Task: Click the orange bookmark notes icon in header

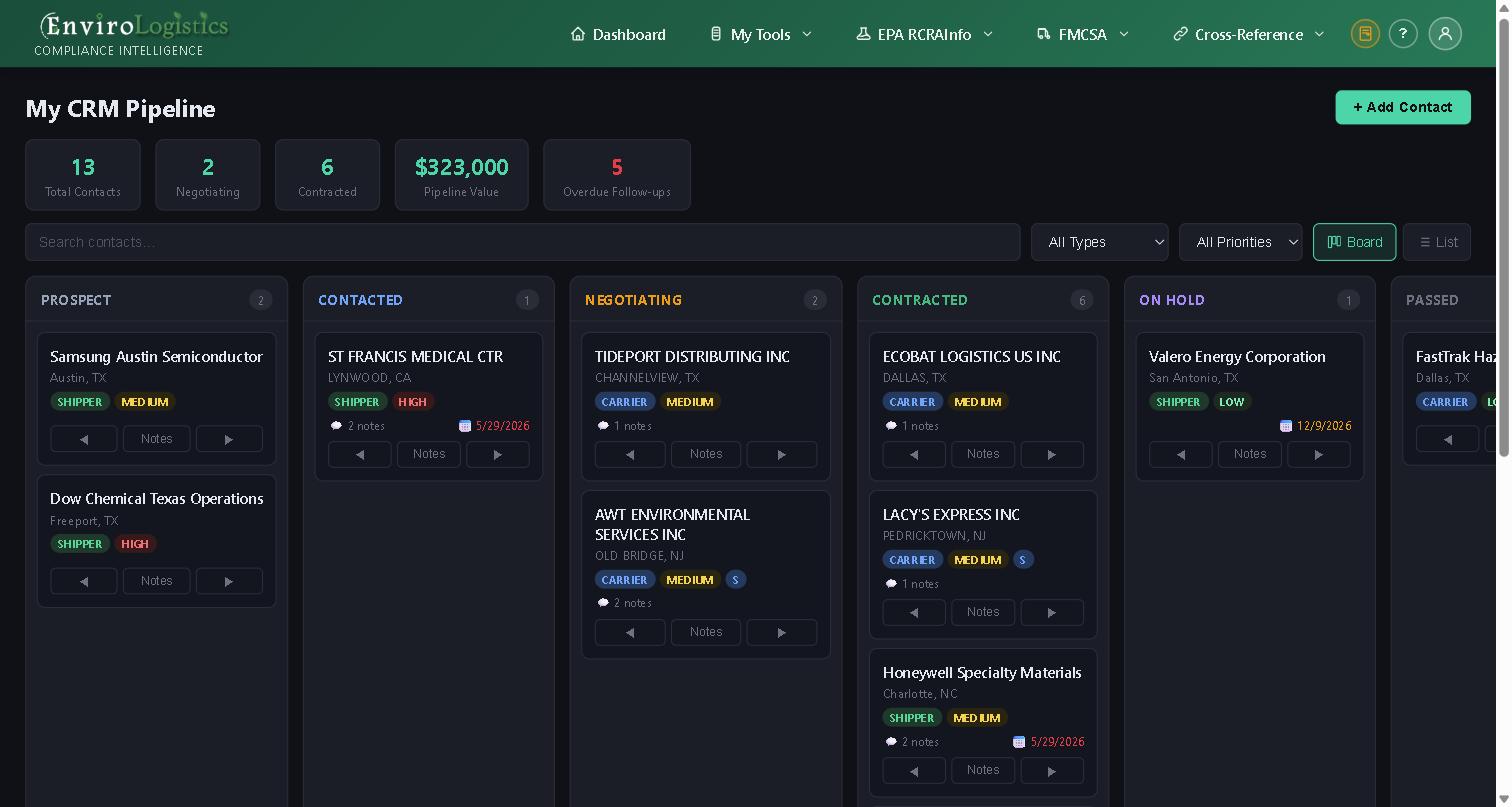Action: (1365, 34)
